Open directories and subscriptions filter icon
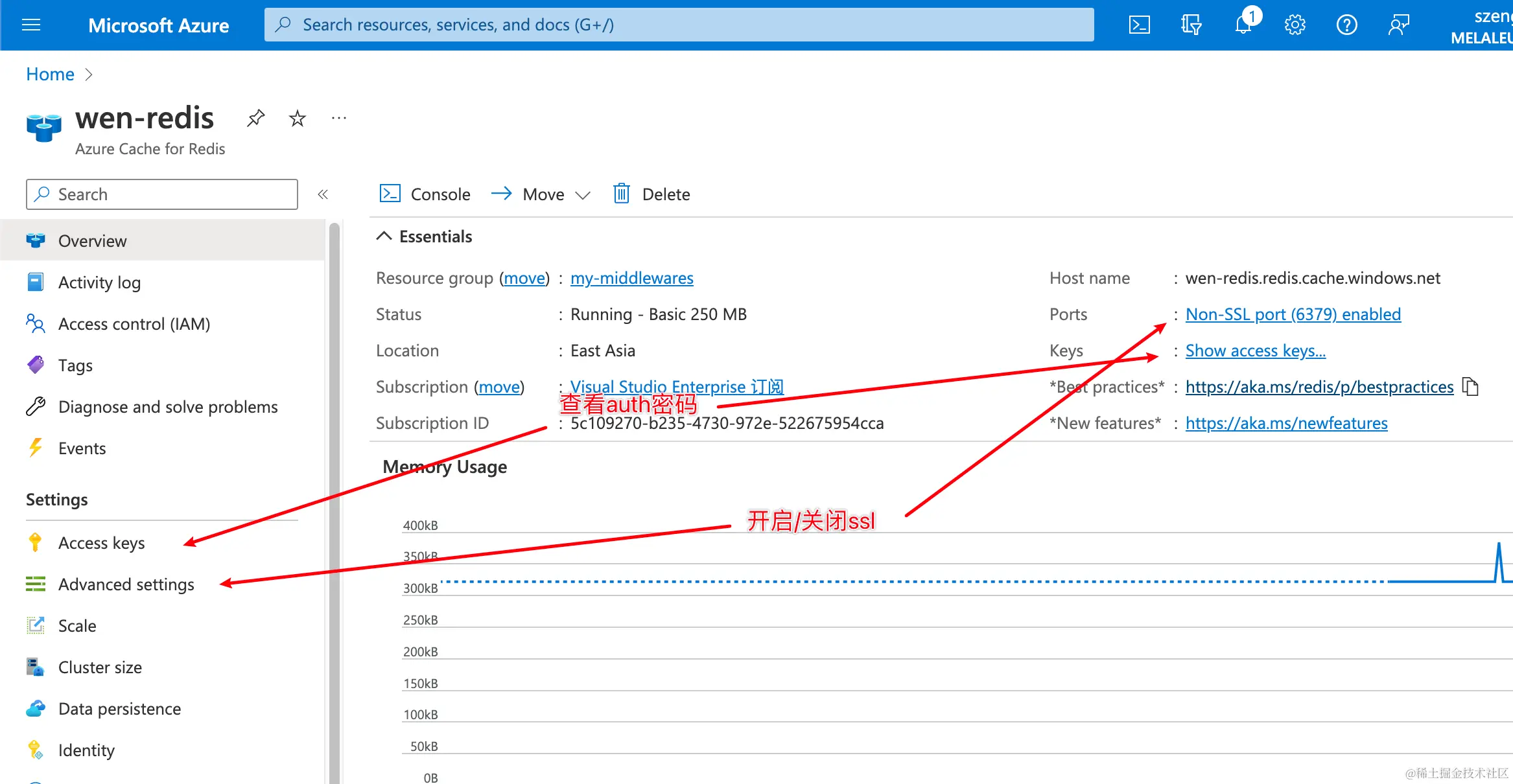The image size is (1513, 784). point(1191,25)
